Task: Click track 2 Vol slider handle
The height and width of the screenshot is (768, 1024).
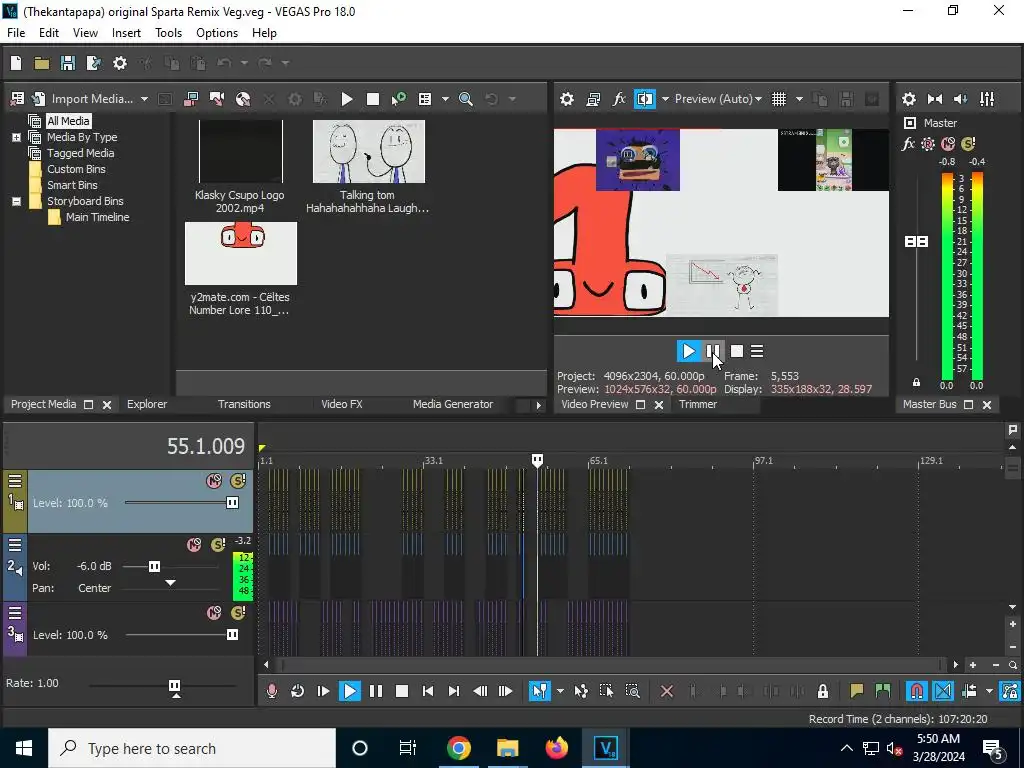Action: click(x=154, y=566)
